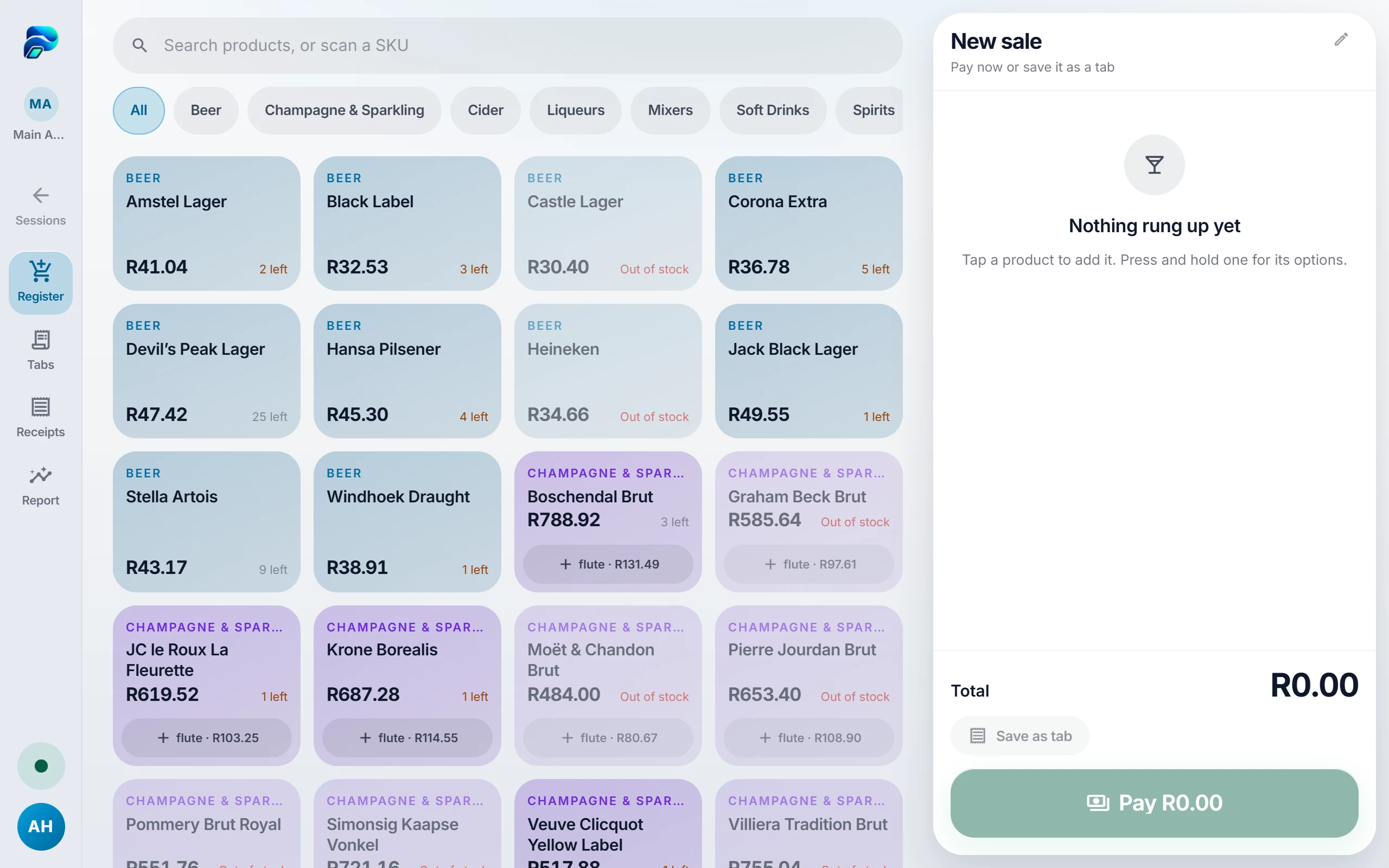Select the Beer category filter
The width and height of the screenshot is (1389, 868).
[x=206, y=110]
